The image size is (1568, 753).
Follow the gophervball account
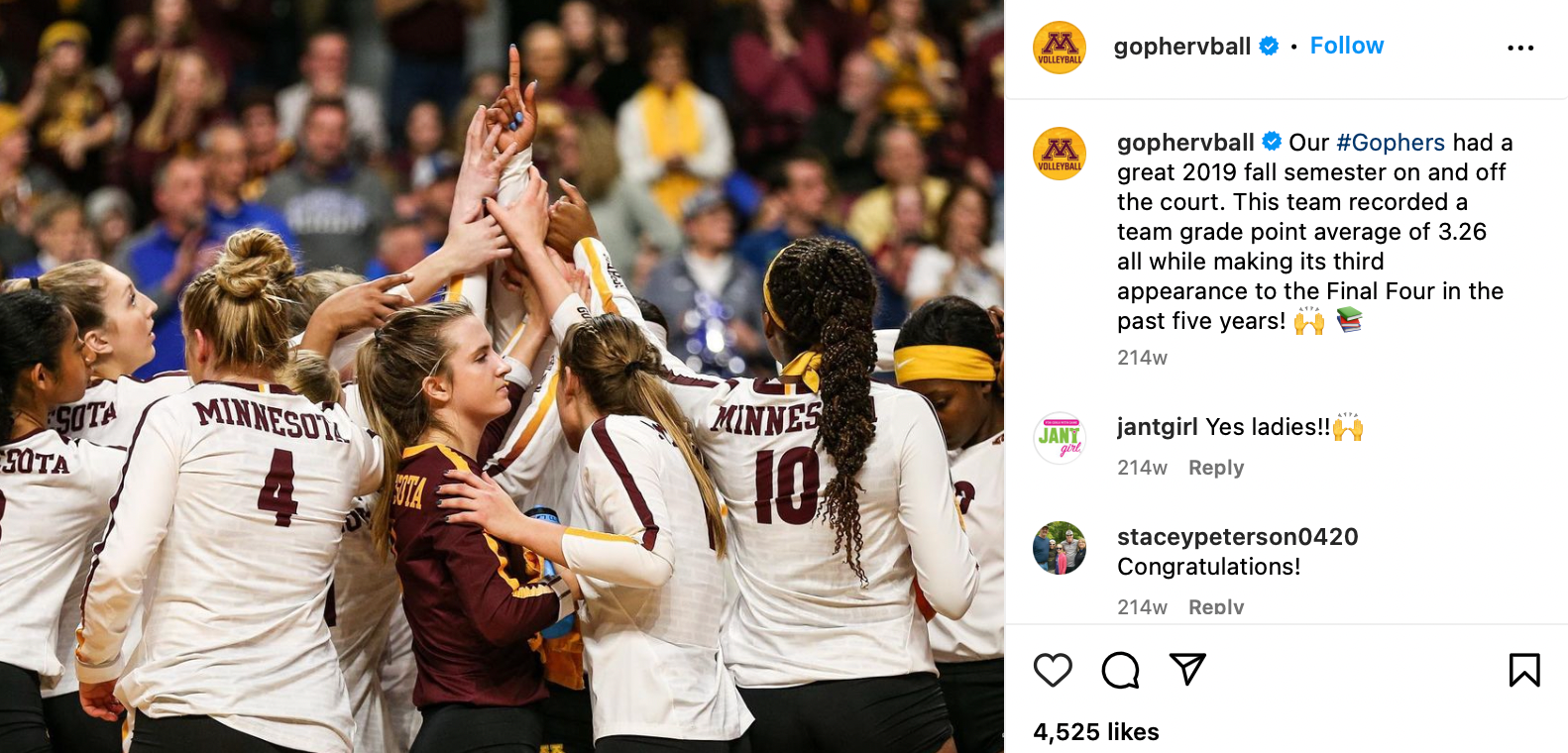coord(1346,46)
